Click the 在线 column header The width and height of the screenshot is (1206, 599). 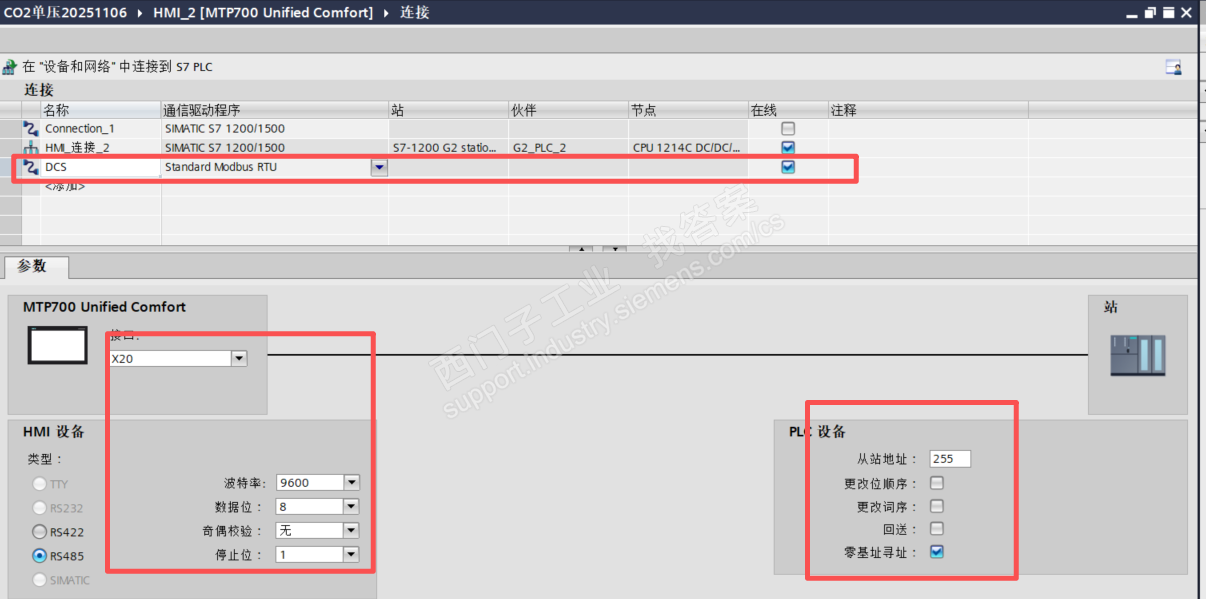click(x=788, y=110)
